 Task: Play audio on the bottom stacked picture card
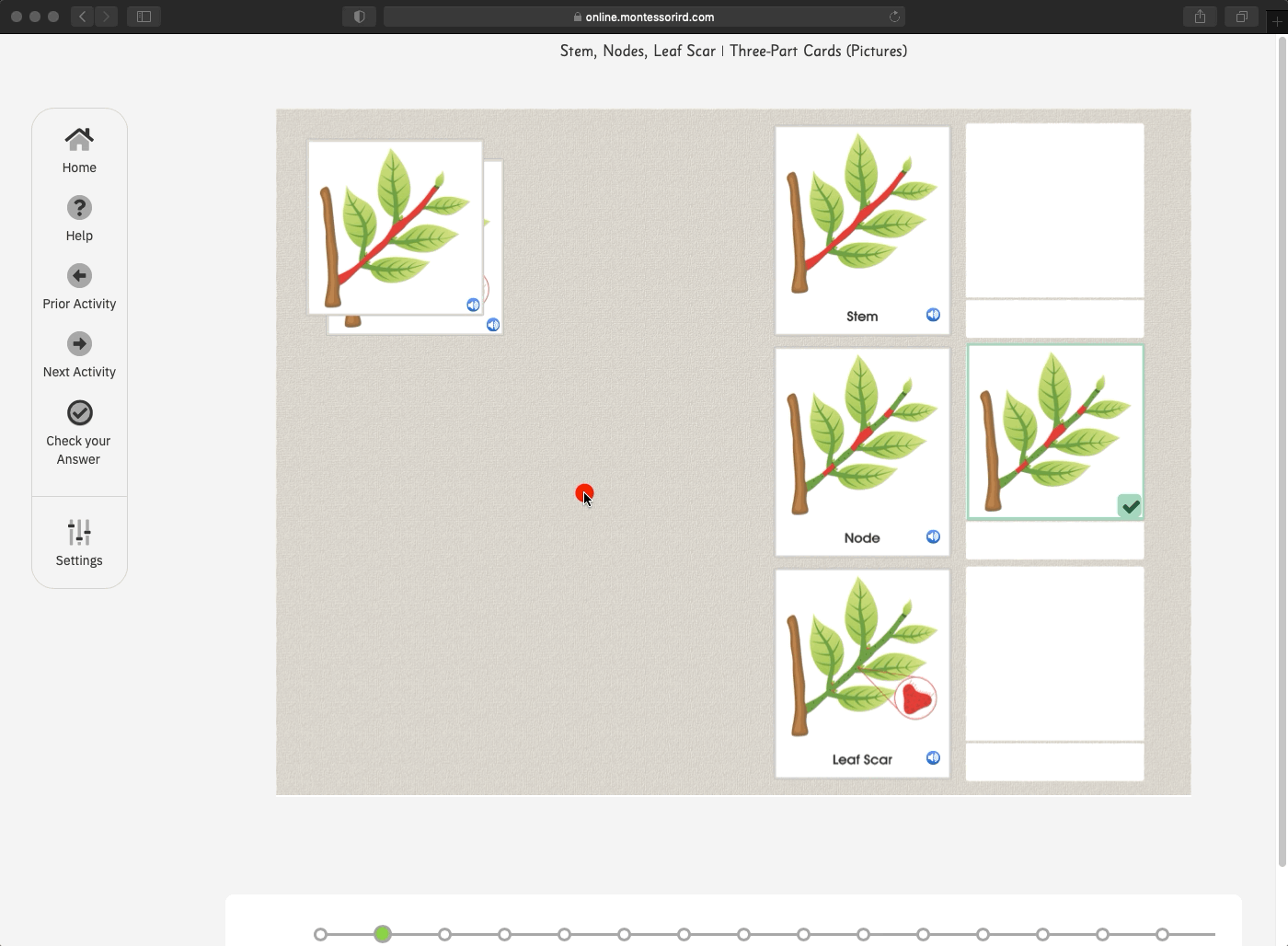coord(493,324)
